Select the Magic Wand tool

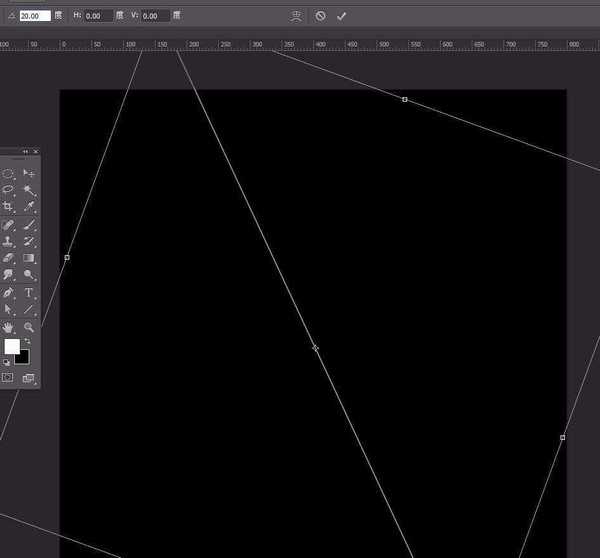pos(29,189)
